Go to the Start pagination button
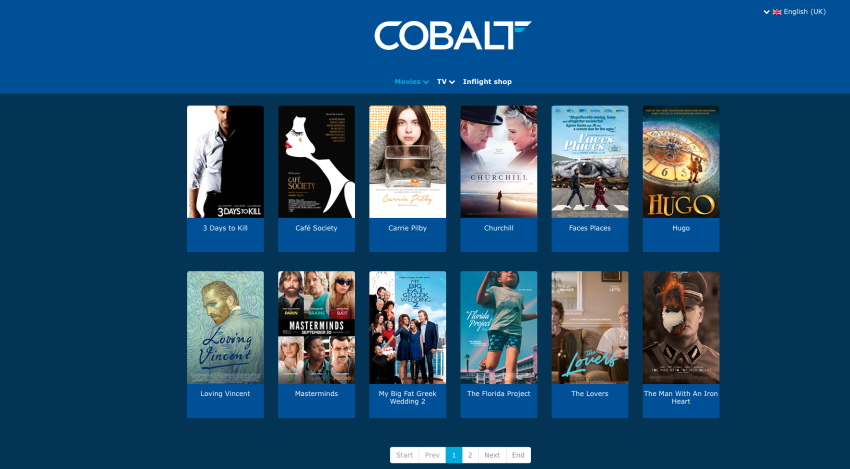 point(404,455)
